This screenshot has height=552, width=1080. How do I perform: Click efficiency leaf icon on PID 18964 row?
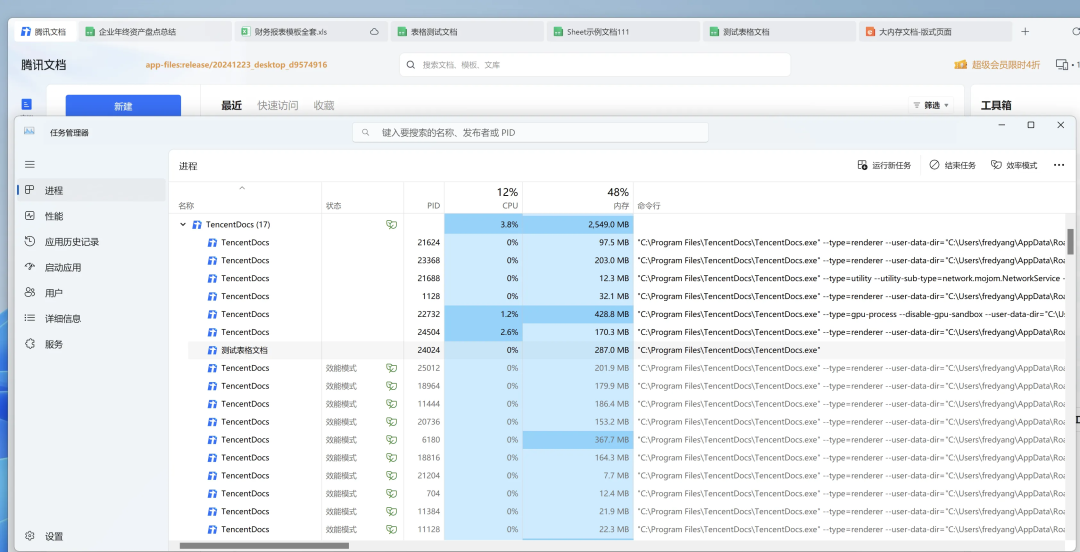(x=391, y=386)
